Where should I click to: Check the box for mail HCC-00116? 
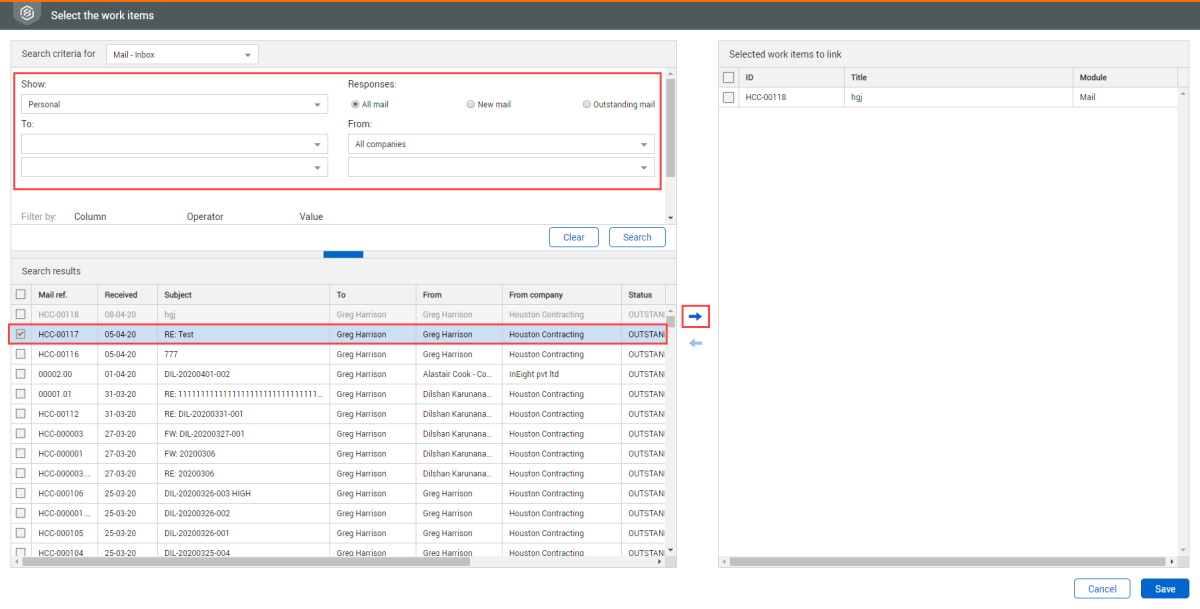coord(20,354)
